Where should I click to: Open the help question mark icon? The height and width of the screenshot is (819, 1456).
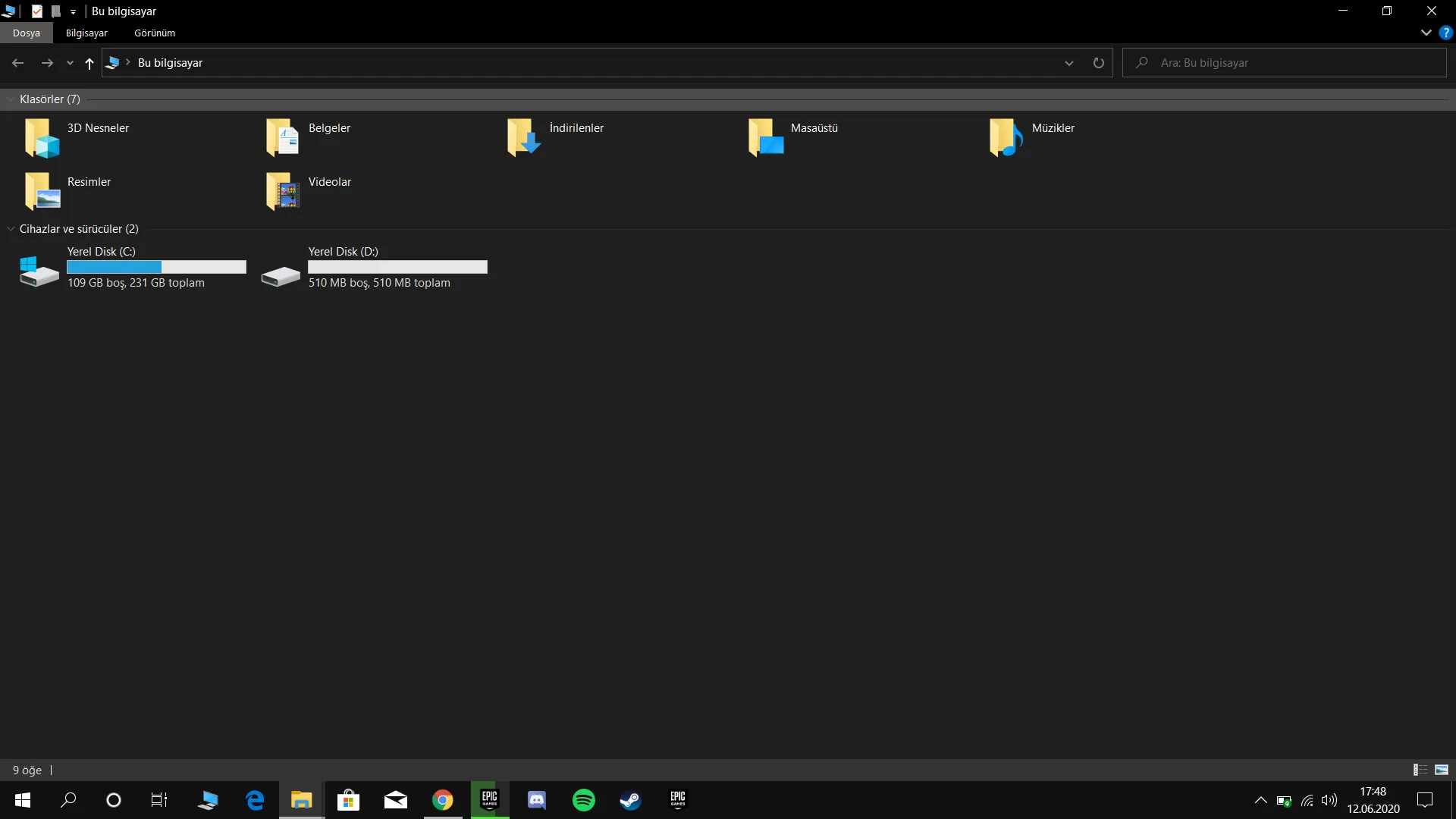point(1445,33)
